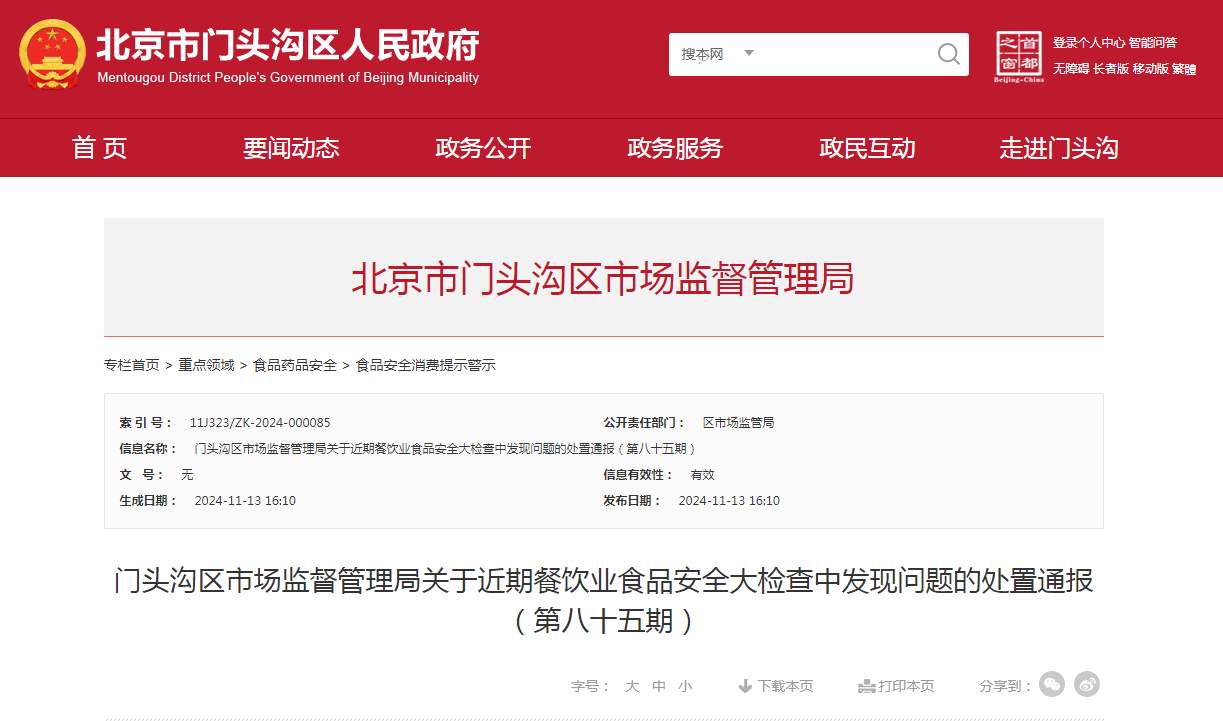Click the main article headline
This screenshot has width=1223, height=721.
click(x=604, y=600)
